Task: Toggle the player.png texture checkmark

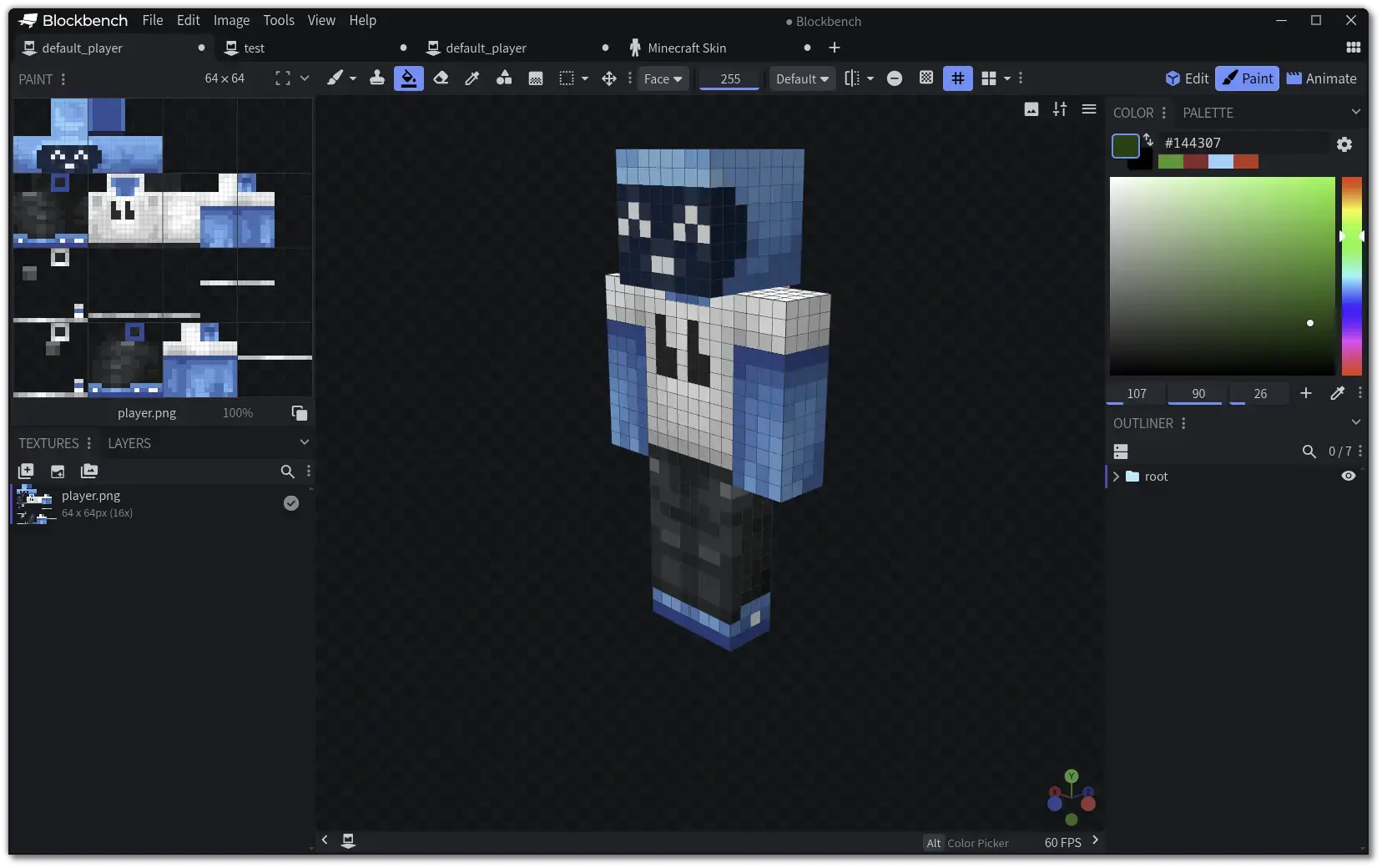Action: [290, 503]
